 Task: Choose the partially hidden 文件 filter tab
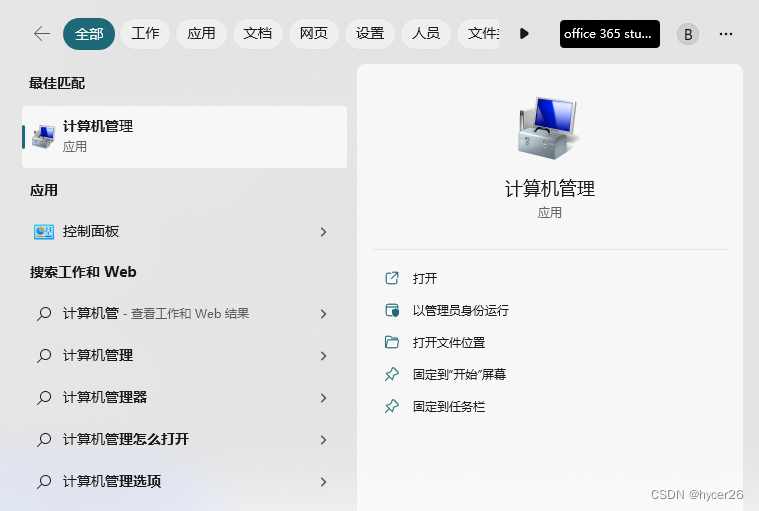coord(479,34)
